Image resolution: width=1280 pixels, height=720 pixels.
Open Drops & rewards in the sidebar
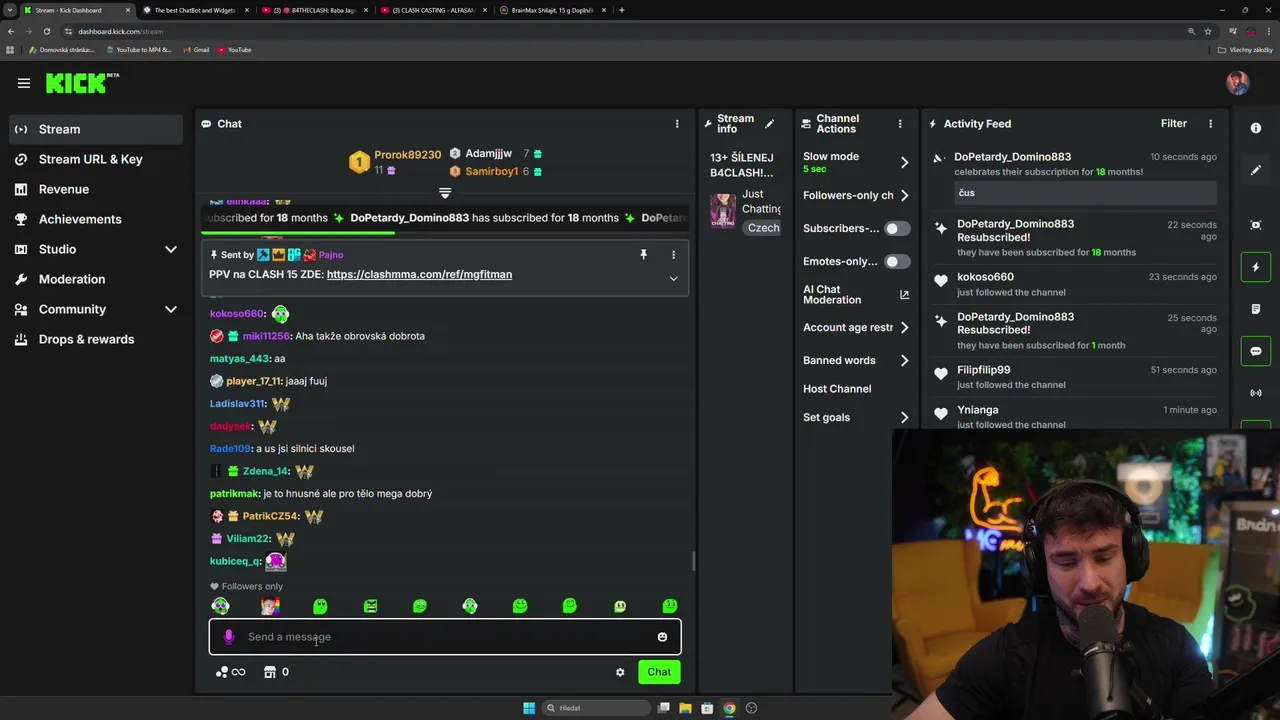click(97, 339)
